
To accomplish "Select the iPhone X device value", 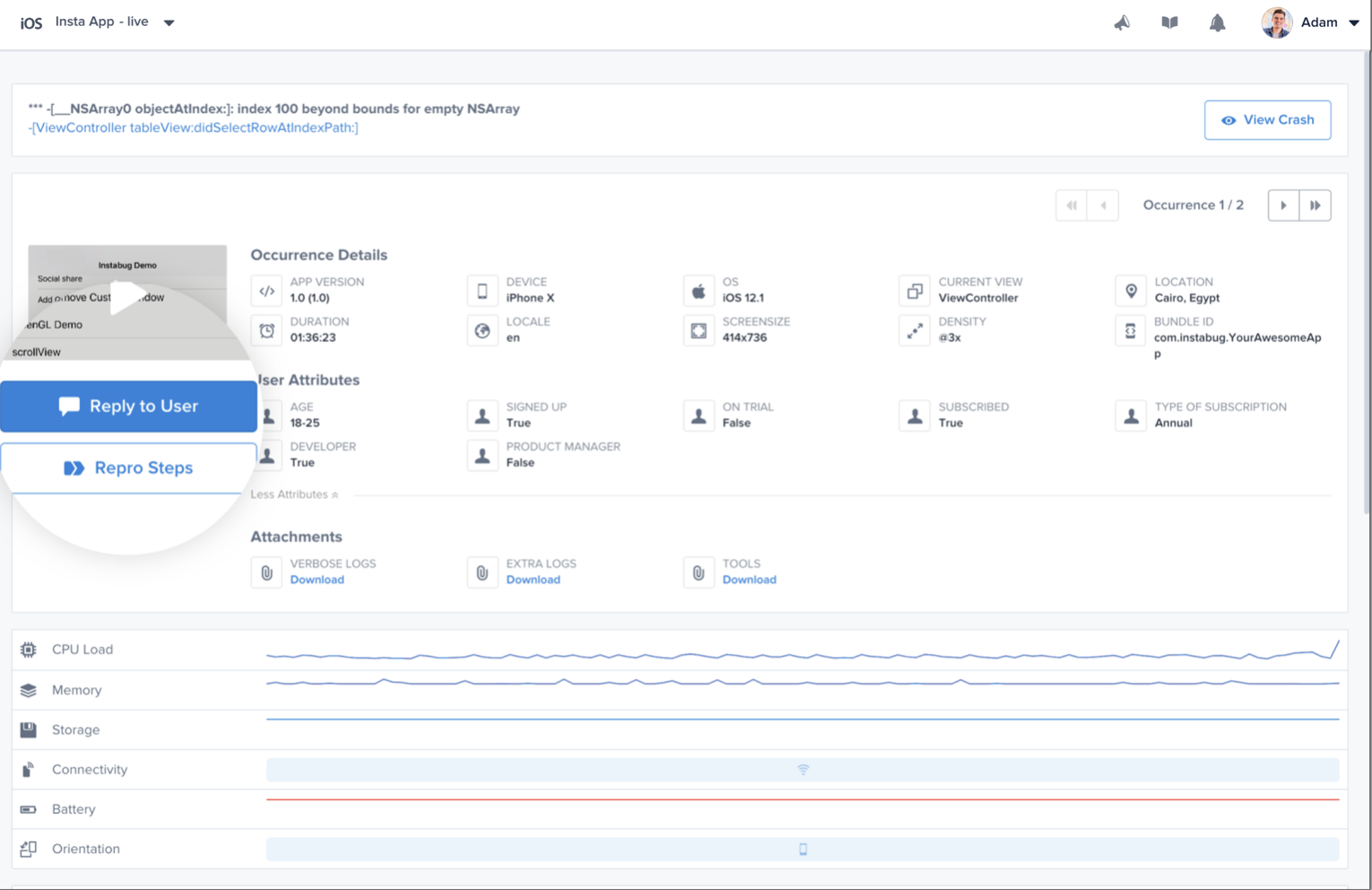I will [530, 298].
